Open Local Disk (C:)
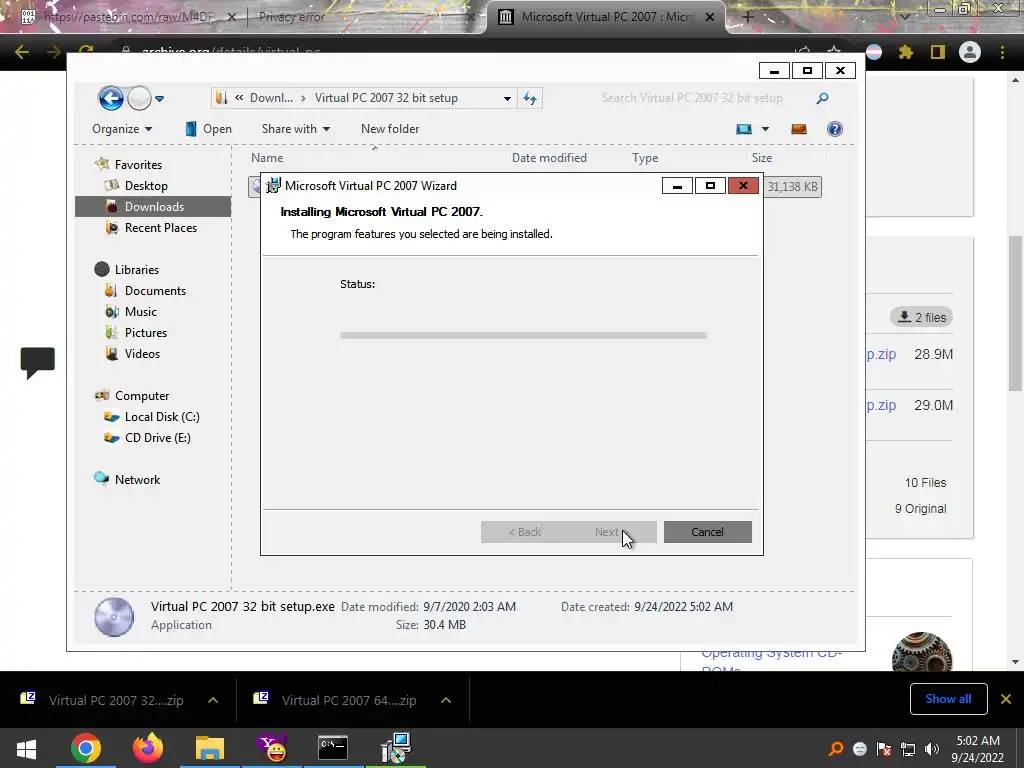This screenshot has height=768, width=1024. point(162,416)
